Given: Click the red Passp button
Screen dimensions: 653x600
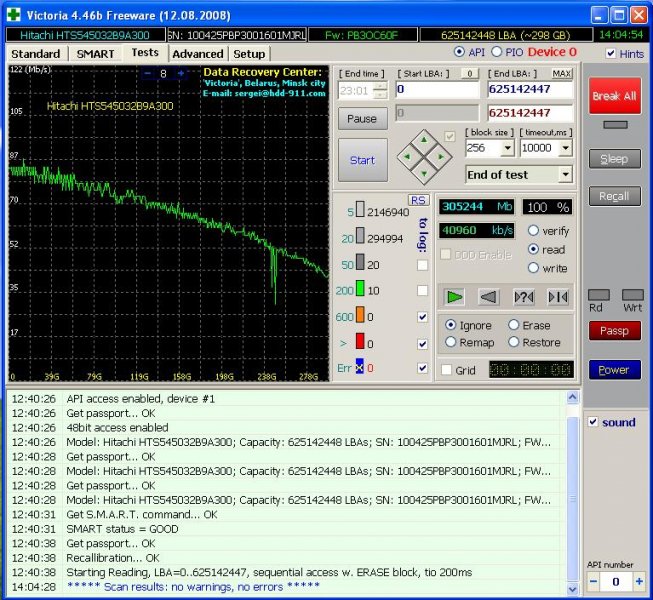Looking at the screenshot, I should click(x=614, y=330).
